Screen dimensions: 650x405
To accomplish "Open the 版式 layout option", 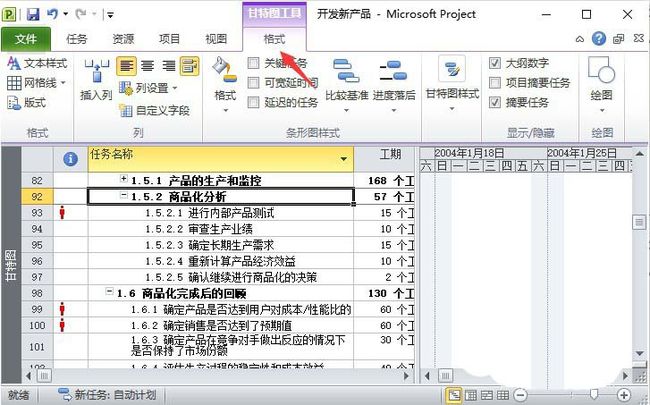I will tap(26, 102).
